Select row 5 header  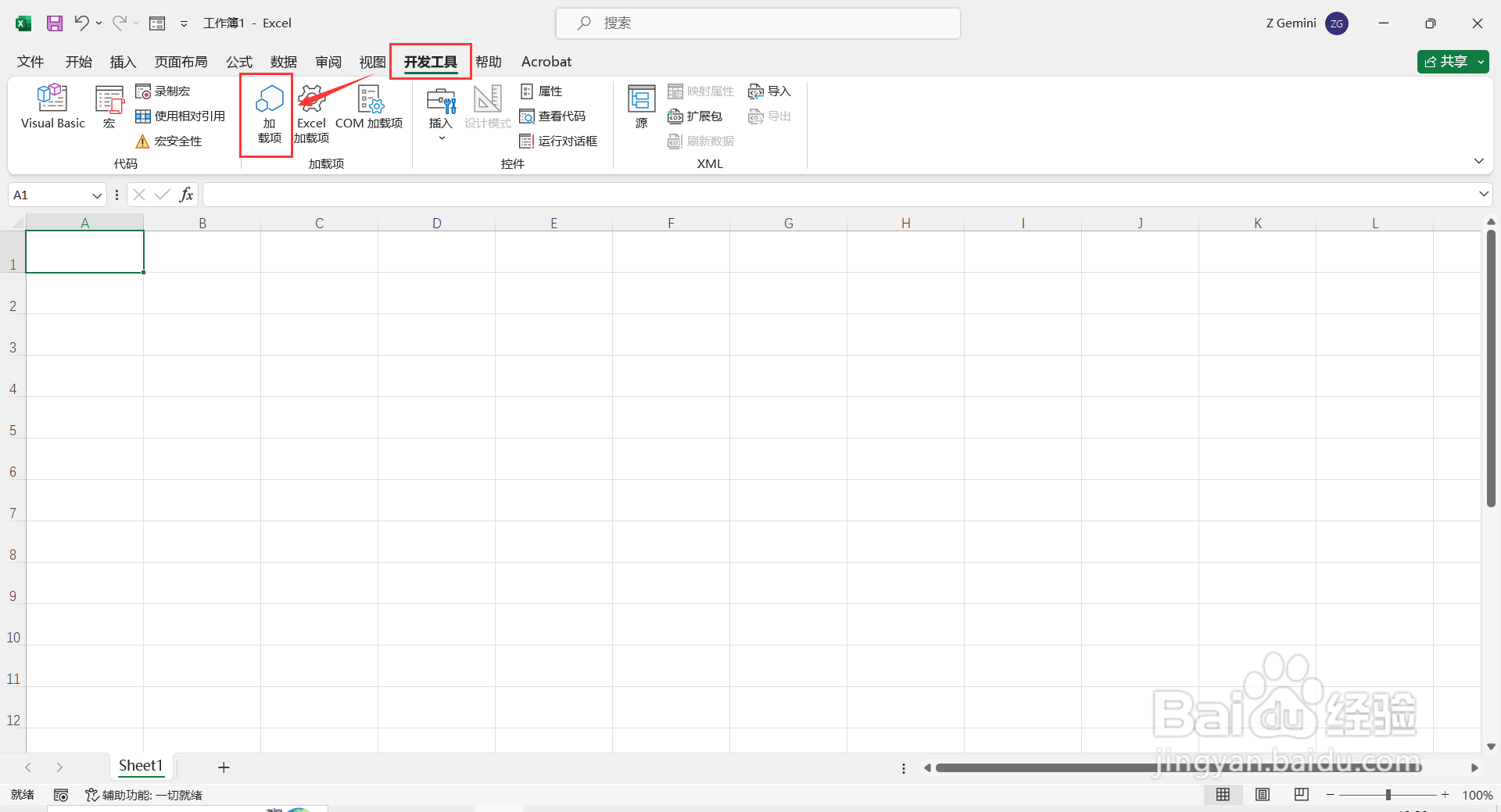coord(13,417)
